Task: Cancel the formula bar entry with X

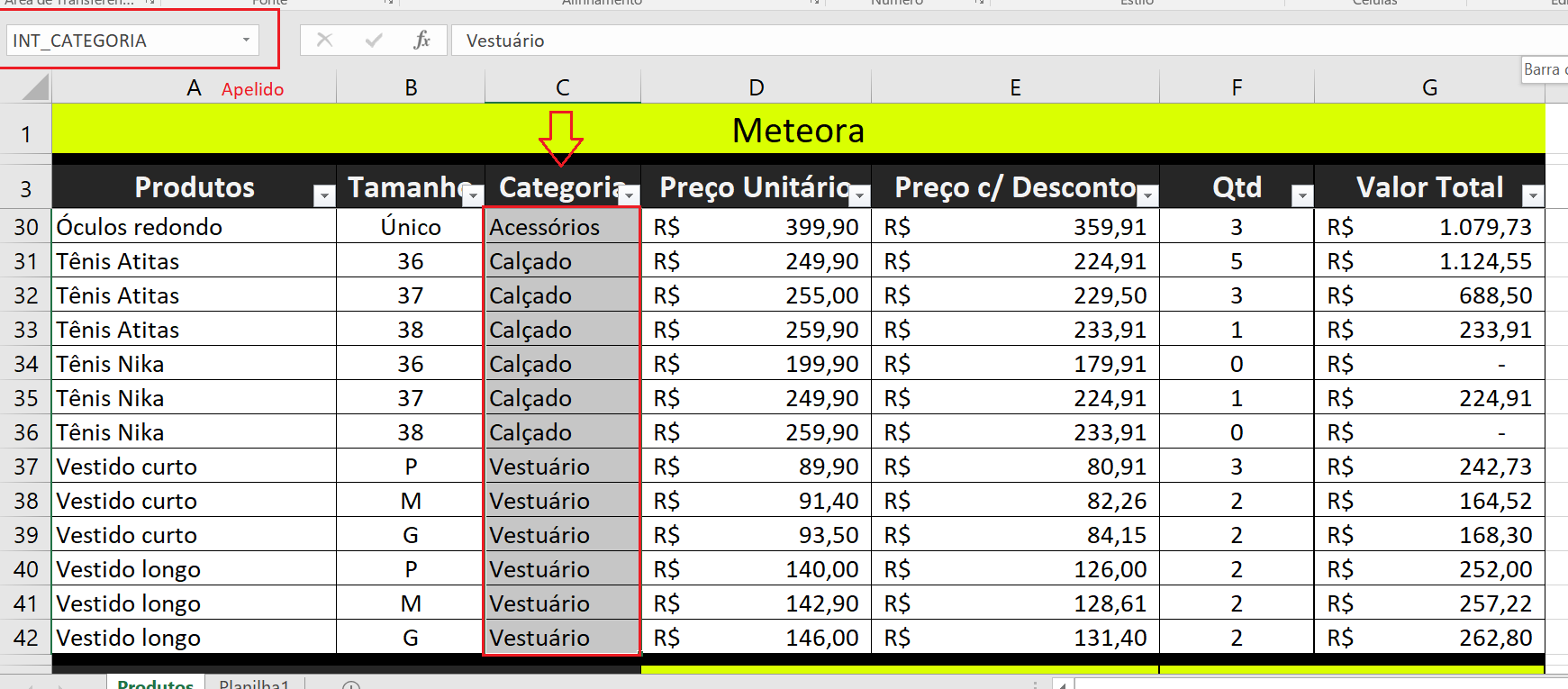Action: [x=325, y=40]
